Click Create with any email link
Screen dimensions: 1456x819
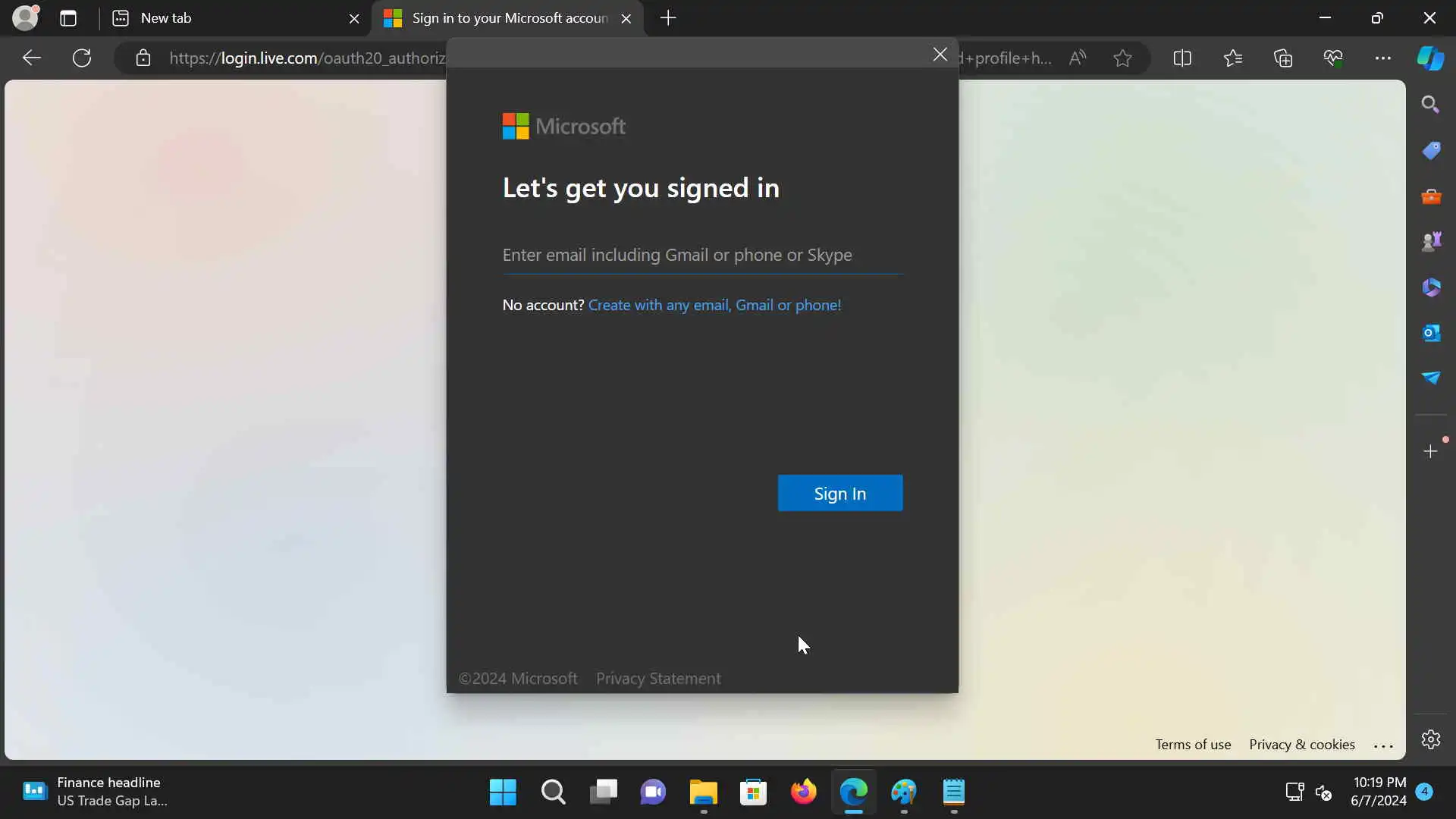(x=714, y=305)
